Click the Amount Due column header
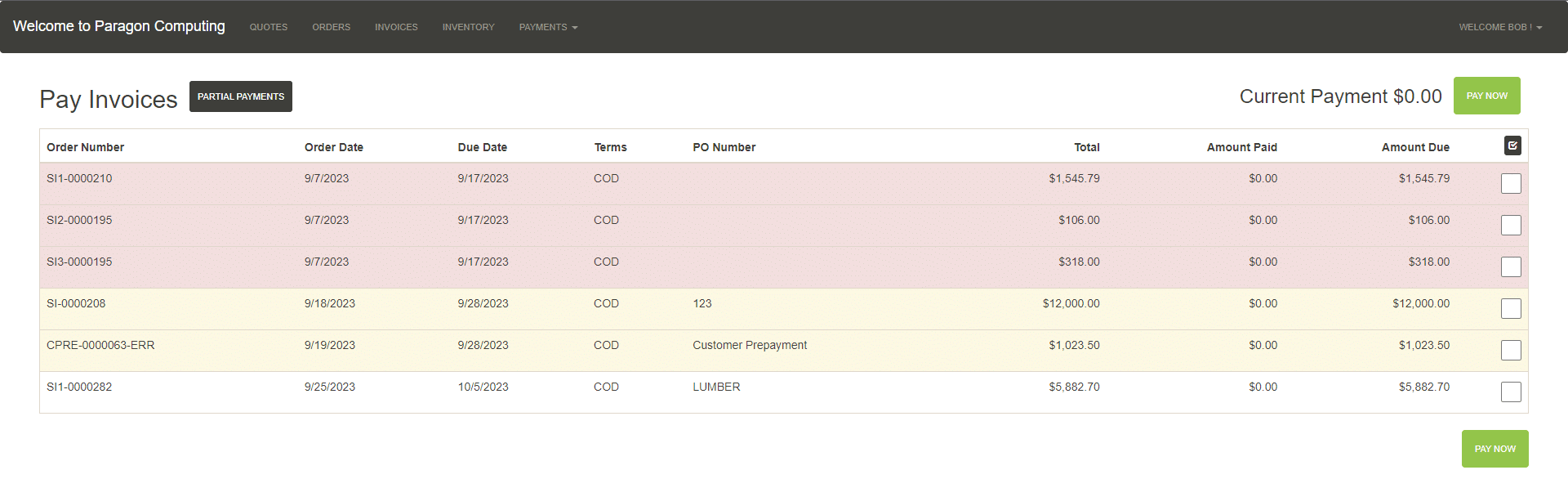1568x488 pixels. [x=1414, y=147]
